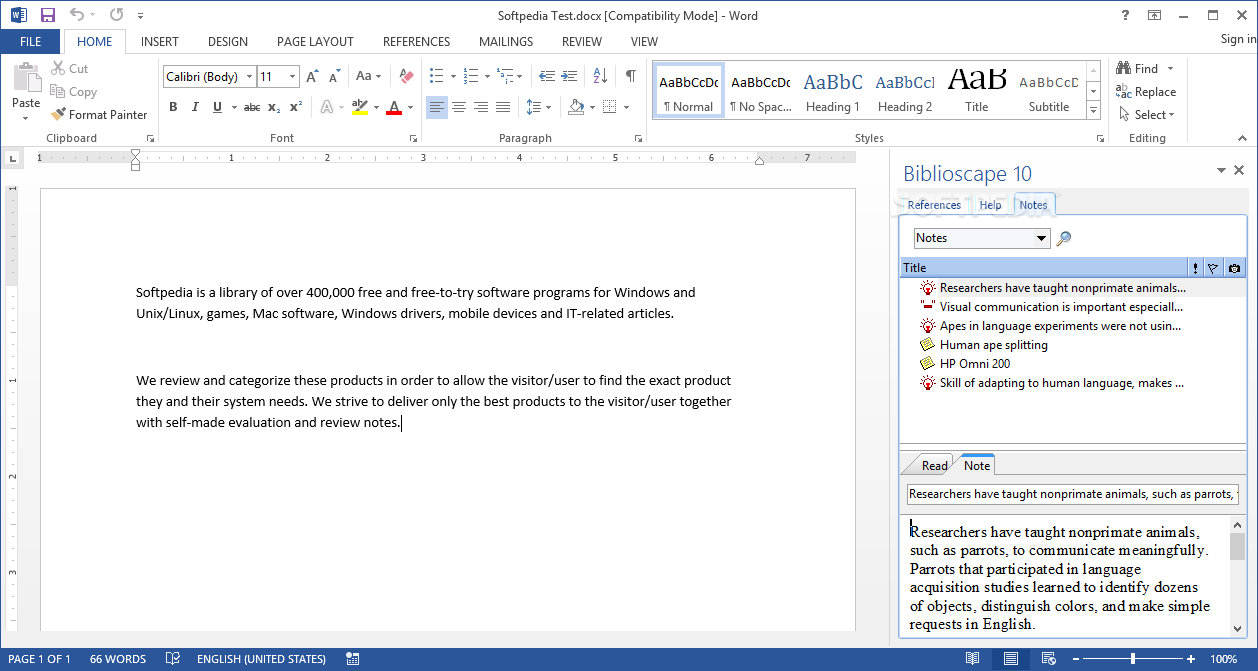Click the Format Painter brush
This screenshot has width=1258, height=671.
point(99,115)
